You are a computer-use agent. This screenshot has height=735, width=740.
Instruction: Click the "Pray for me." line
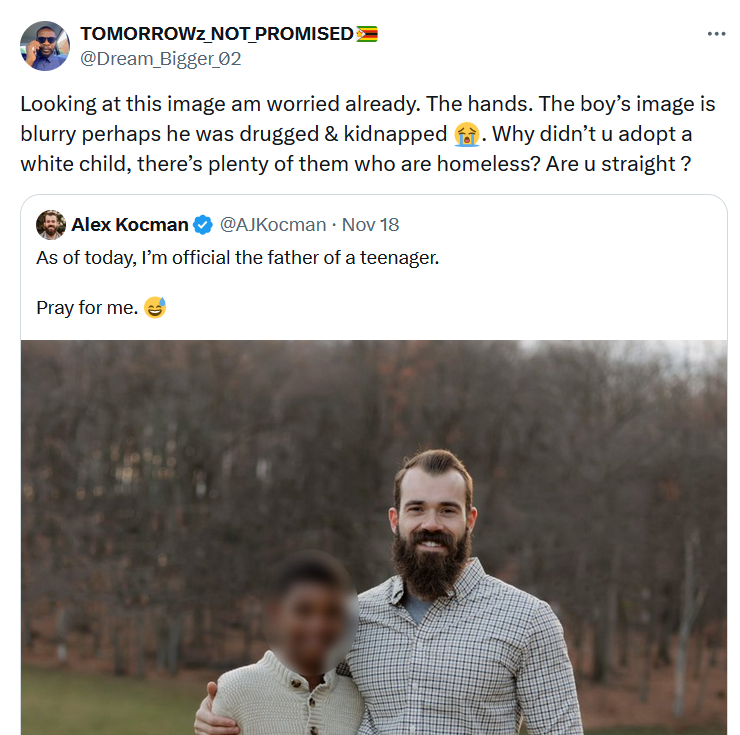click(x=86, y=308)
